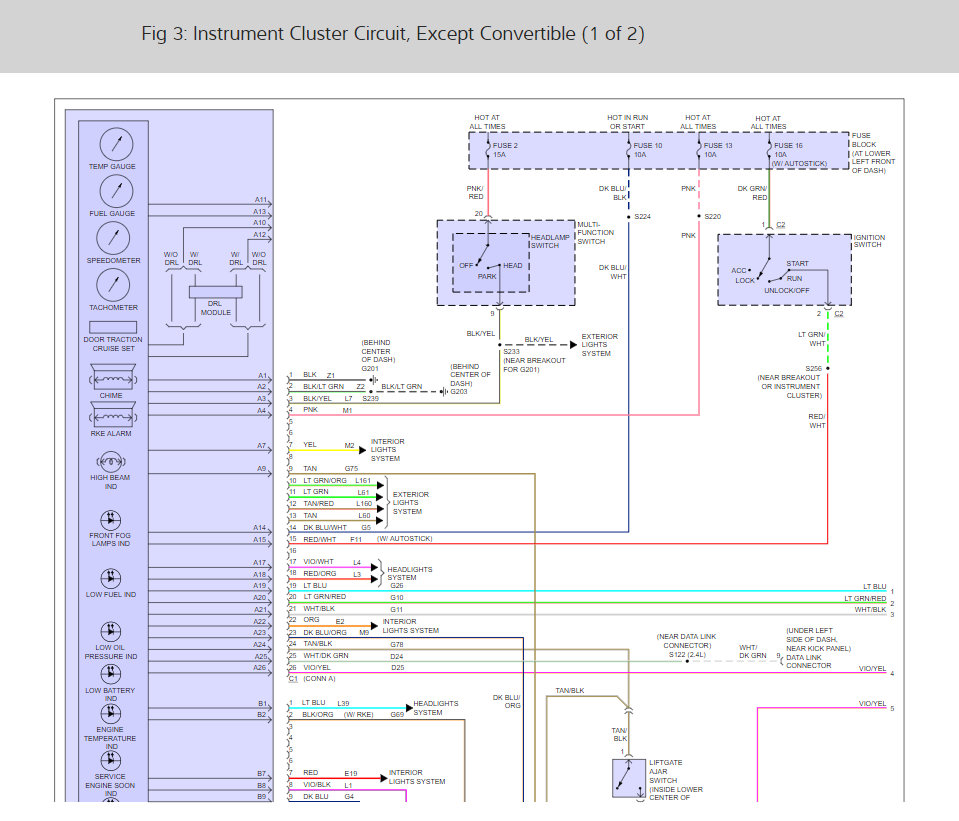The image size is (959, 821).
Task: Click the Service Engine Soon indicator lamp
Action: [x=111, y=760]
